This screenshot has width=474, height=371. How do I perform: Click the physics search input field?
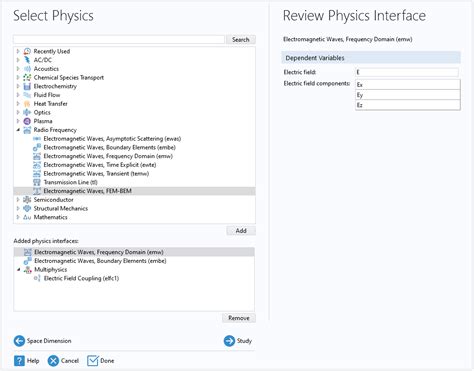coord(119,39)
